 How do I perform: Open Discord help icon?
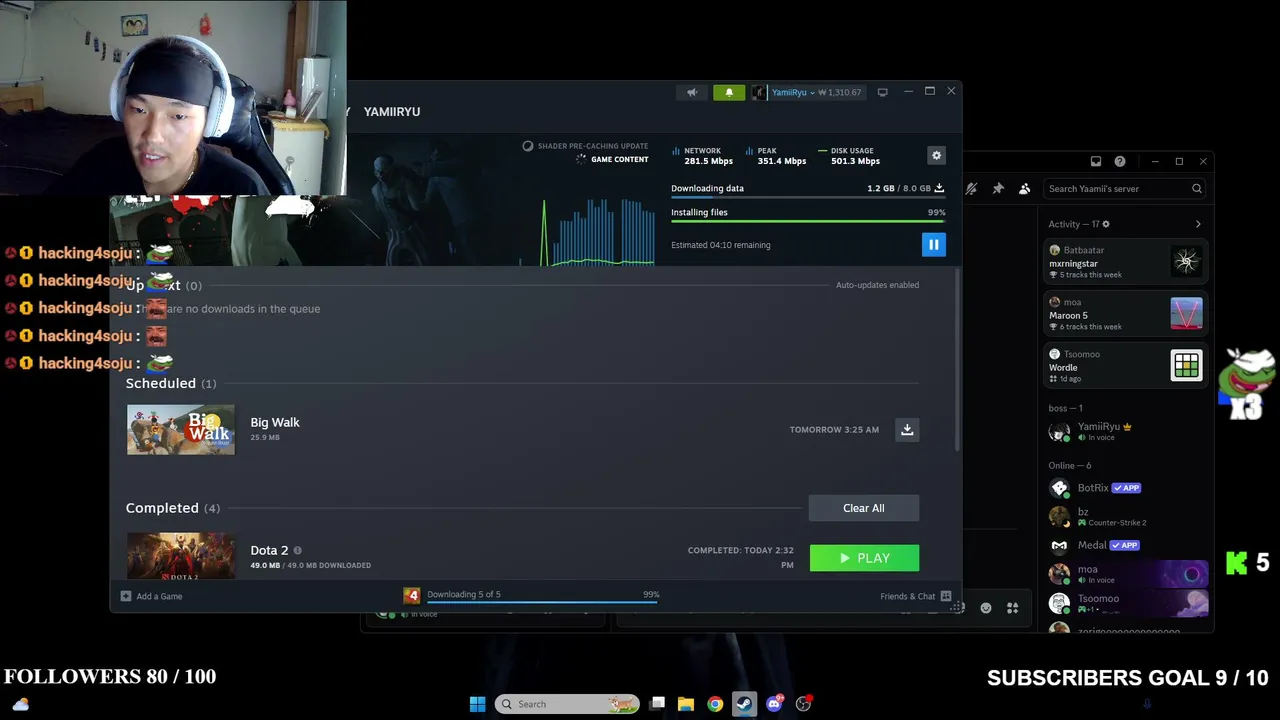point(1120,161)
